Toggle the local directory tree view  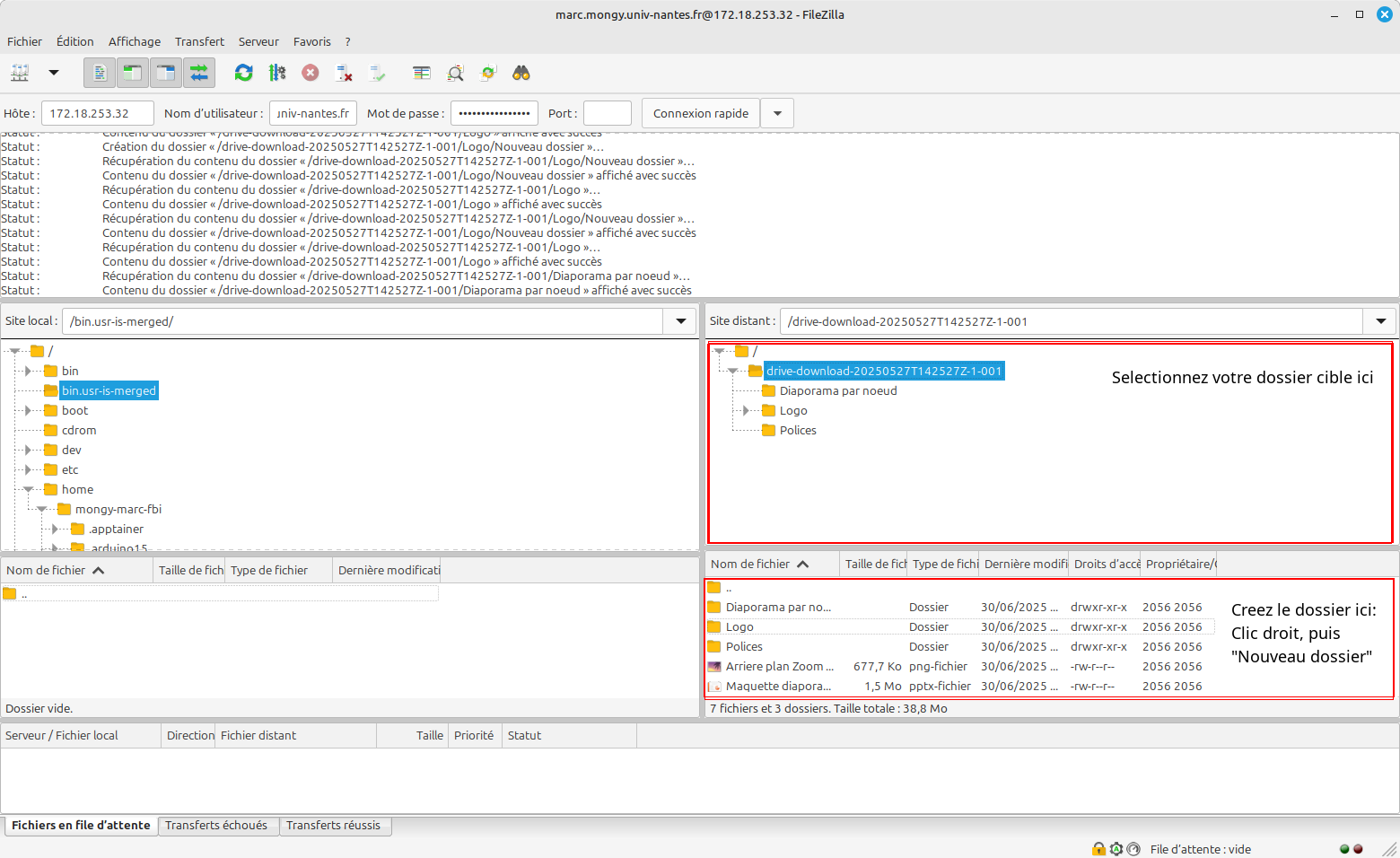[x=132, y=73]
